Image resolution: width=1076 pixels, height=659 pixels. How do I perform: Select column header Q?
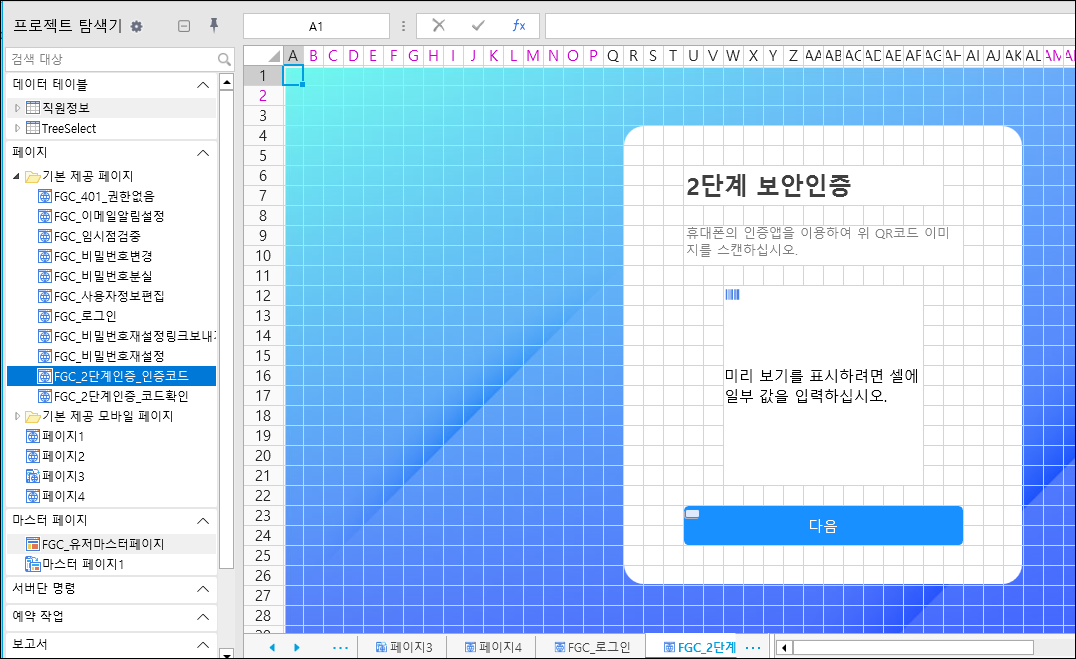[x=612, y=56]
